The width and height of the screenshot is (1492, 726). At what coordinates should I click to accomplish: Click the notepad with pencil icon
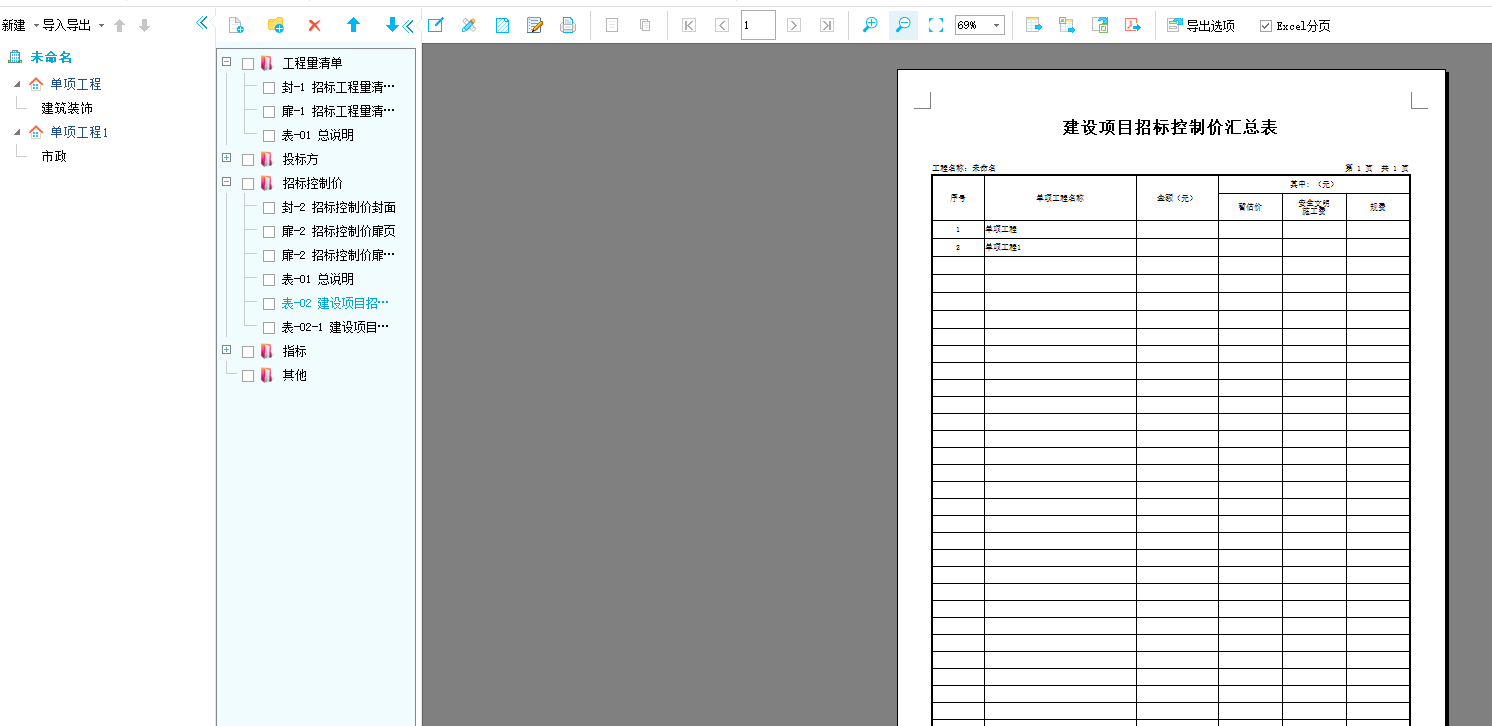coord(535,25)
